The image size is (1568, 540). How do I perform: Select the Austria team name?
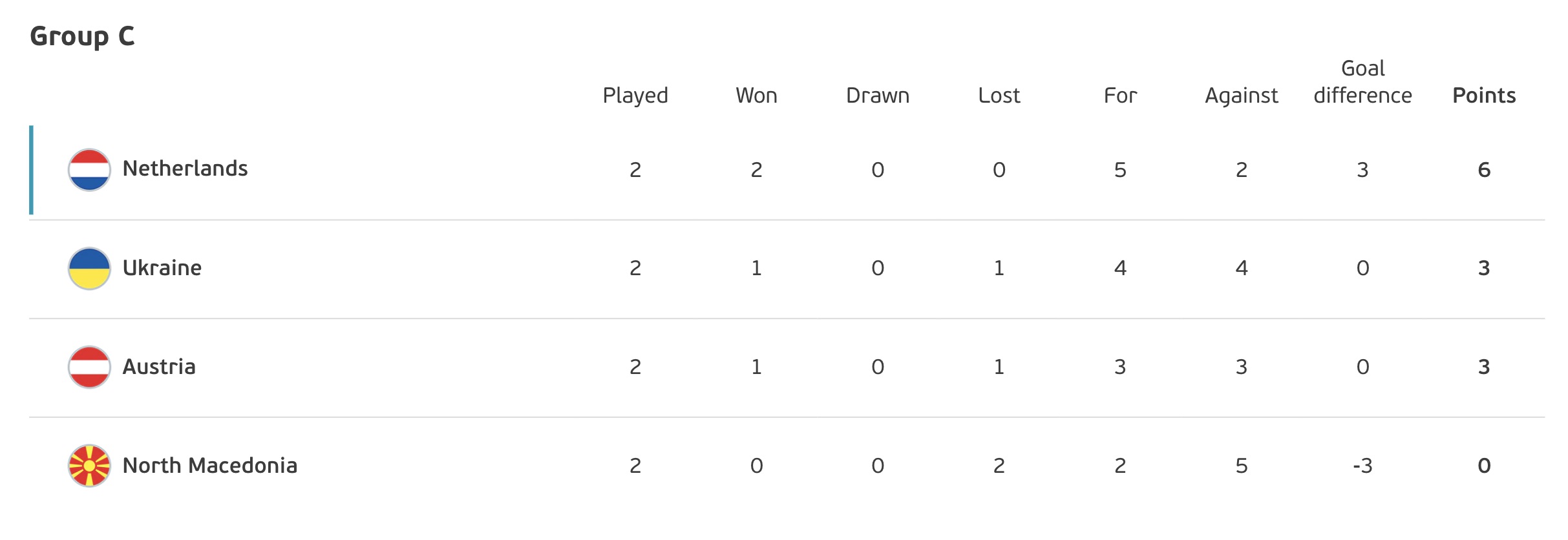159,367
